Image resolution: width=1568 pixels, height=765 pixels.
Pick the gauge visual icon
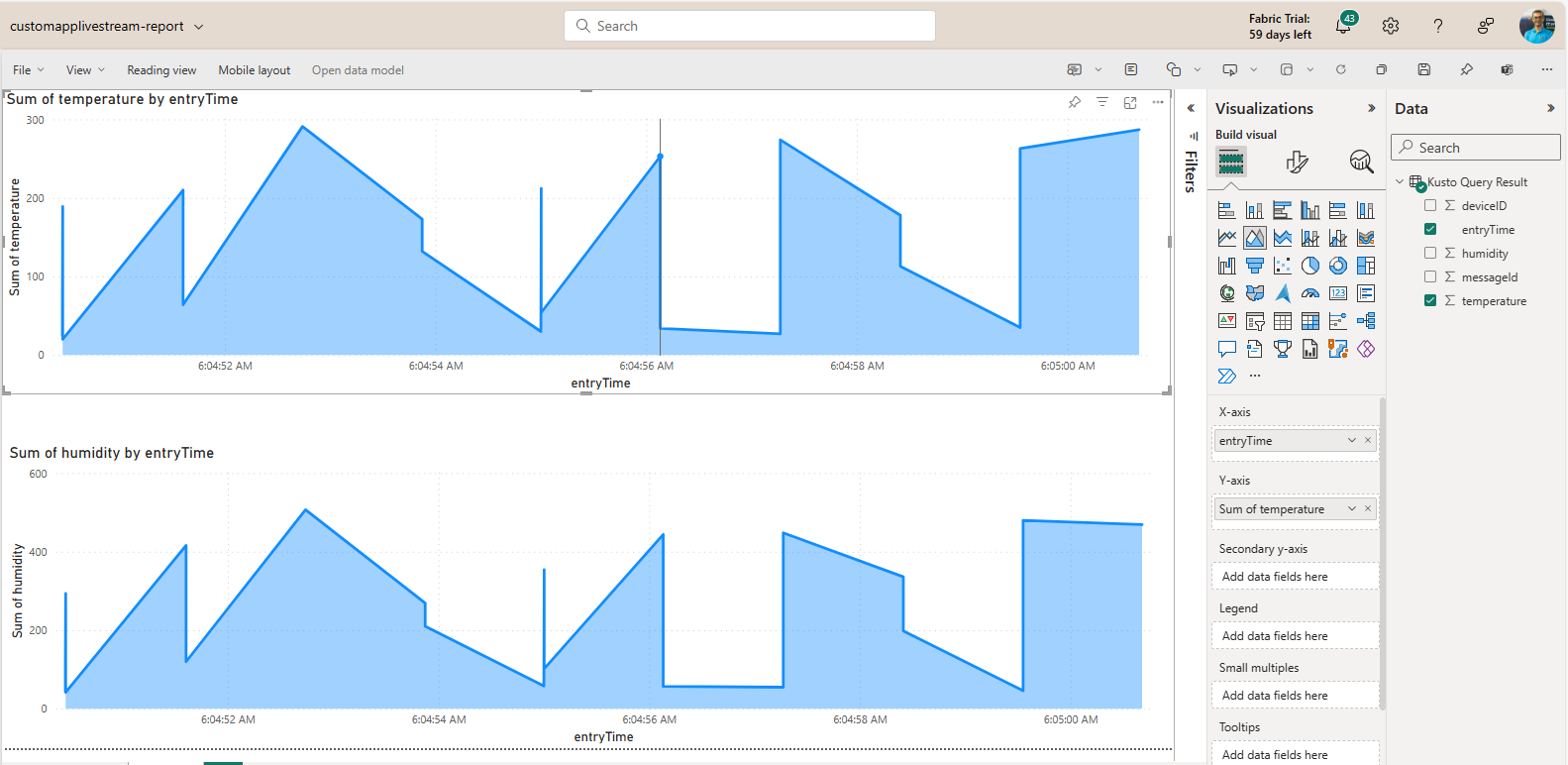1310,293
